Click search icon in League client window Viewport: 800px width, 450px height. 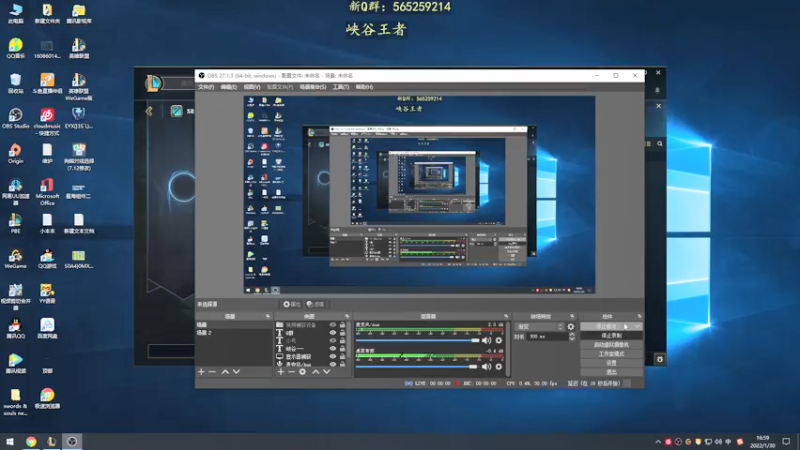point(660,144)
